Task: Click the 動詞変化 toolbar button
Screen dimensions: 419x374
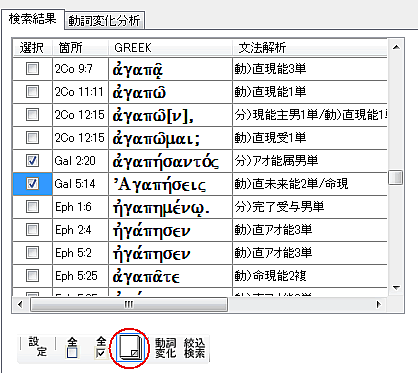Action: (165, 348)
